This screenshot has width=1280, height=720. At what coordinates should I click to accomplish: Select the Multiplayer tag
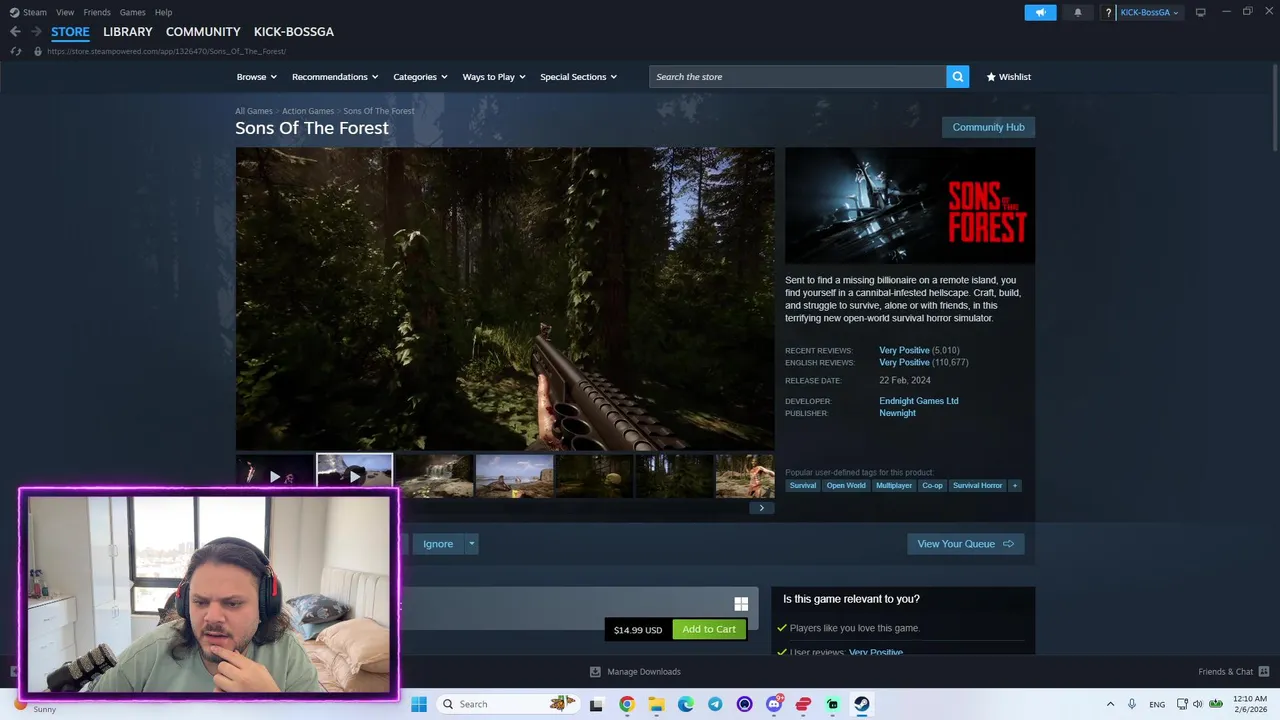[x=894, y=486]
